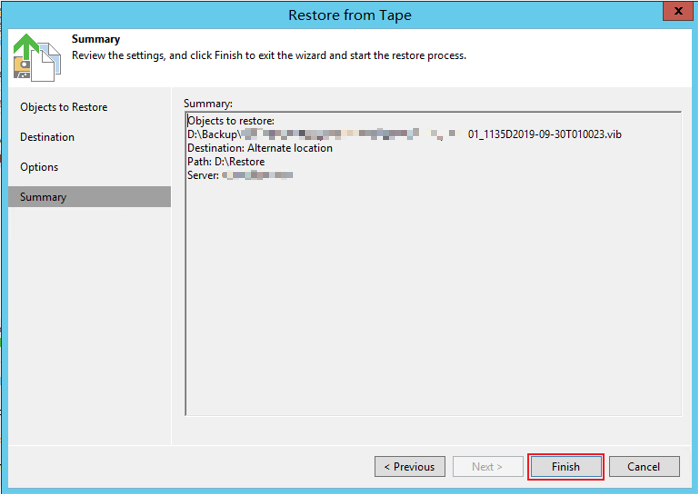The image size is (698, 494).
Task: Click the bold Summary heading
Action: pyautogui.click(x=96, y=39)
